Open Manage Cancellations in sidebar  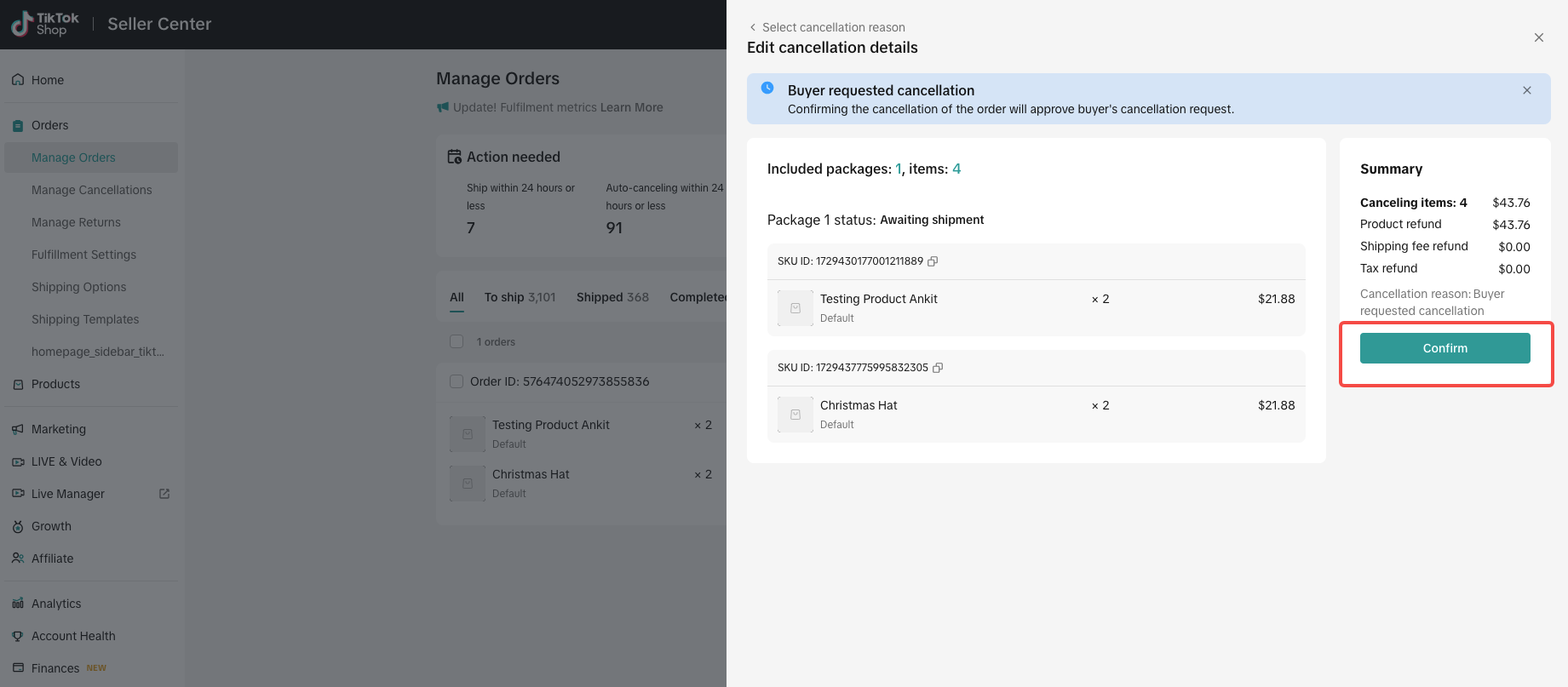tap(91, 190)
